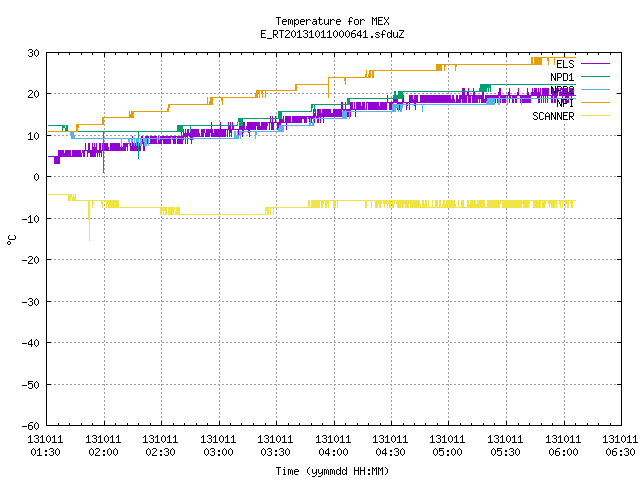Click the chart title 'Temperature for MEX'
This screenshot has height=480, width=640.
332,21
